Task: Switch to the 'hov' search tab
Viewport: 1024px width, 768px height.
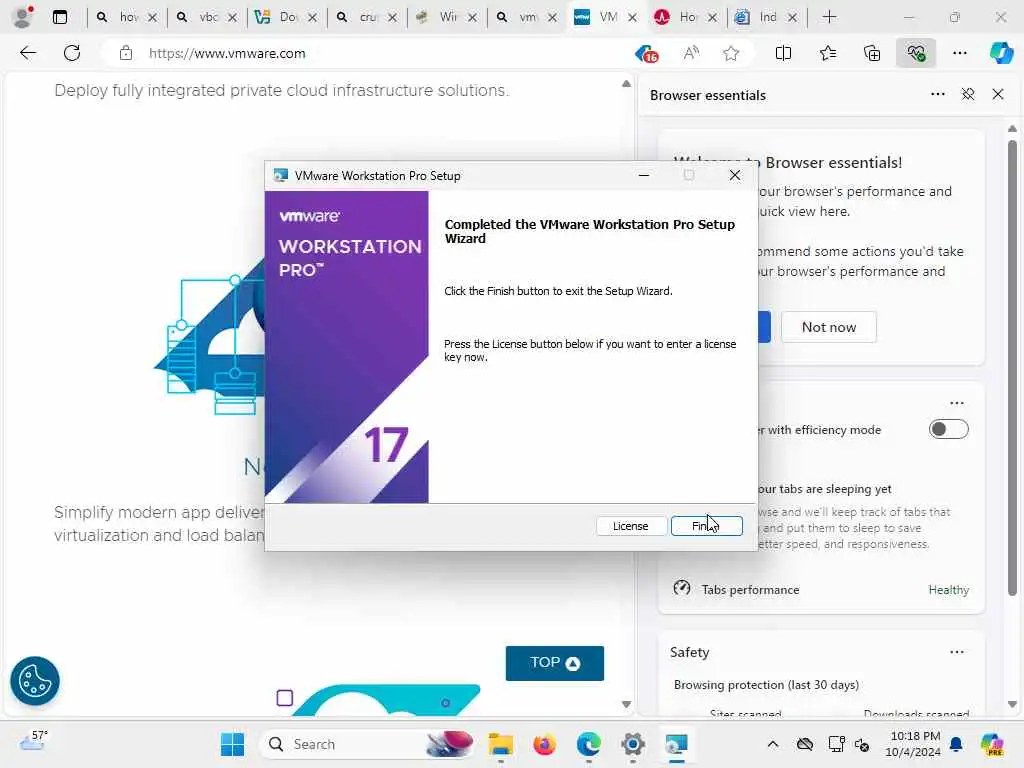Action: 127,17
